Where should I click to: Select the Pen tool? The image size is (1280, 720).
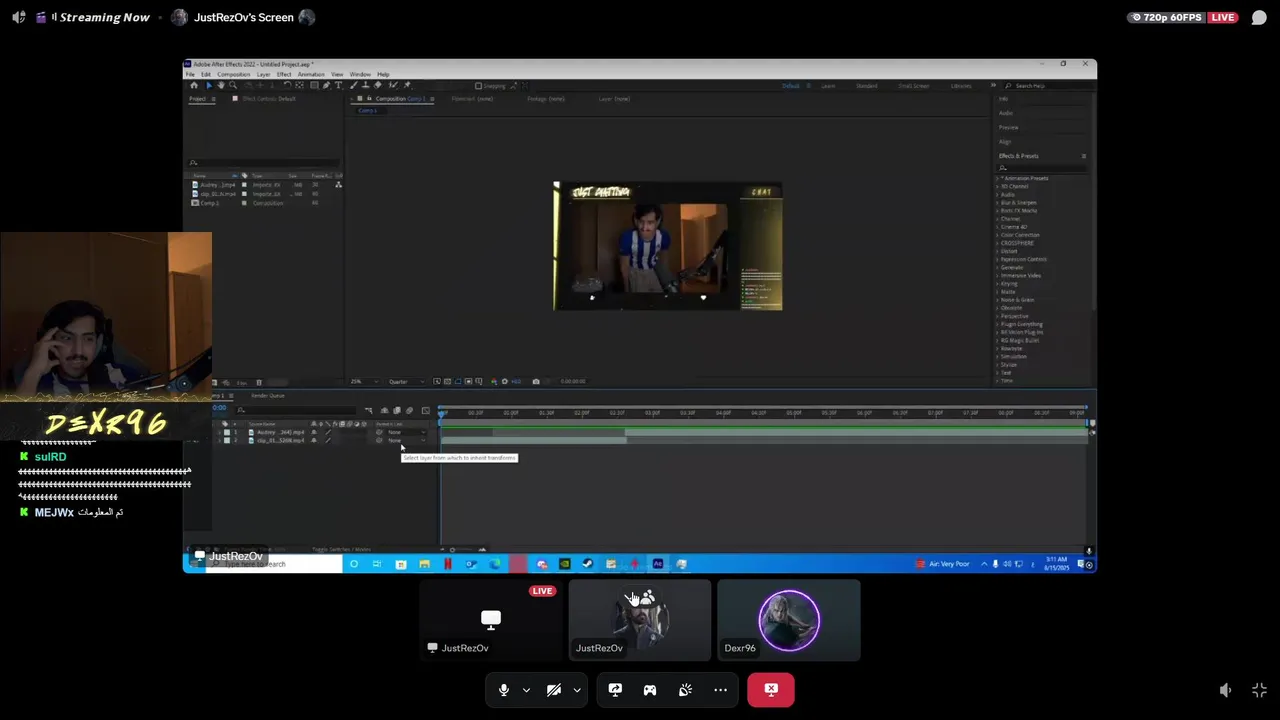[x=326, y=85]
